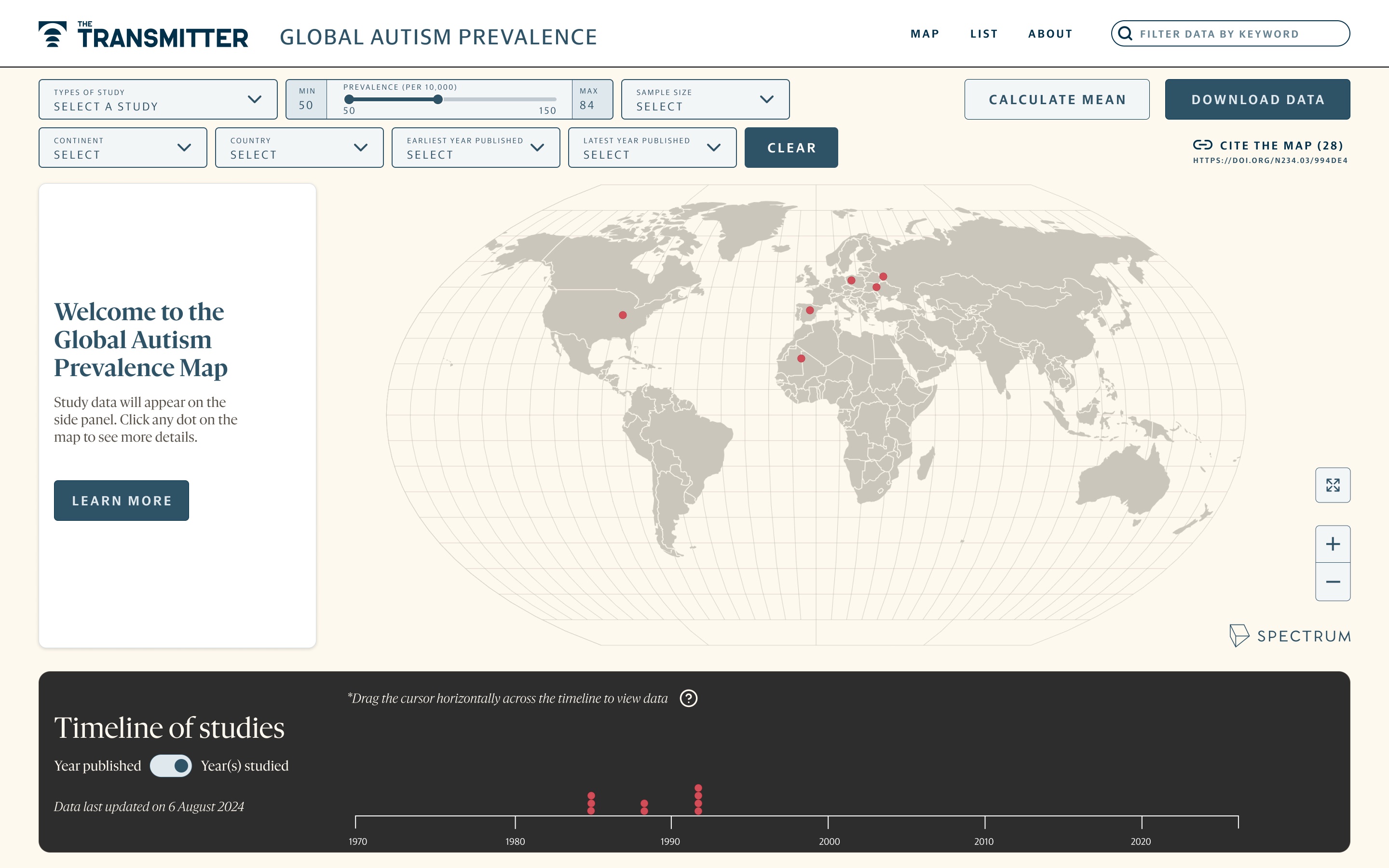Click the Download Data button
This screenshot has width=1389, height=868.
(x=1257, y=99)
